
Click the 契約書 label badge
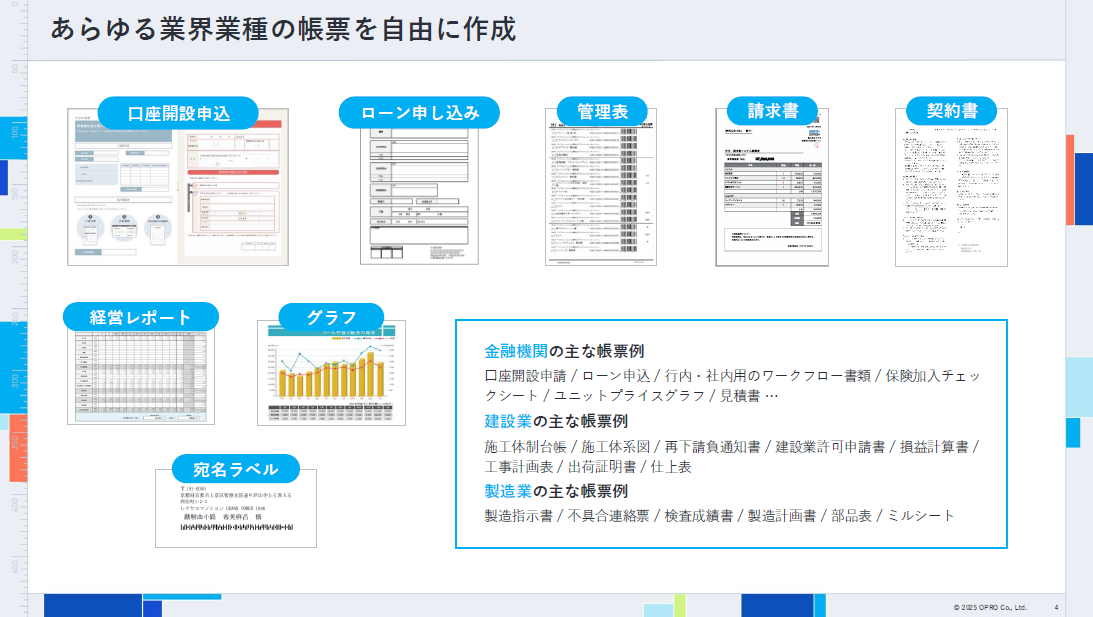point(951,110)
